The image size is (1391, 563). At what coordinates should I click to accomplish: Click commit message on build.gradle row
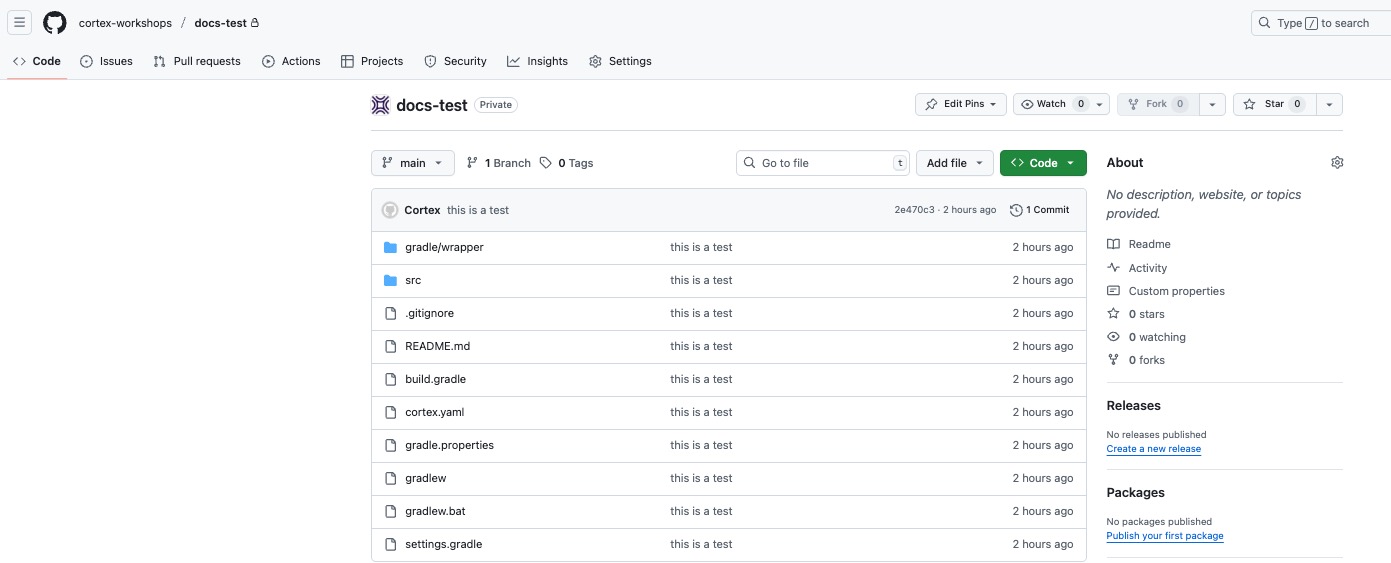(701, 379)
